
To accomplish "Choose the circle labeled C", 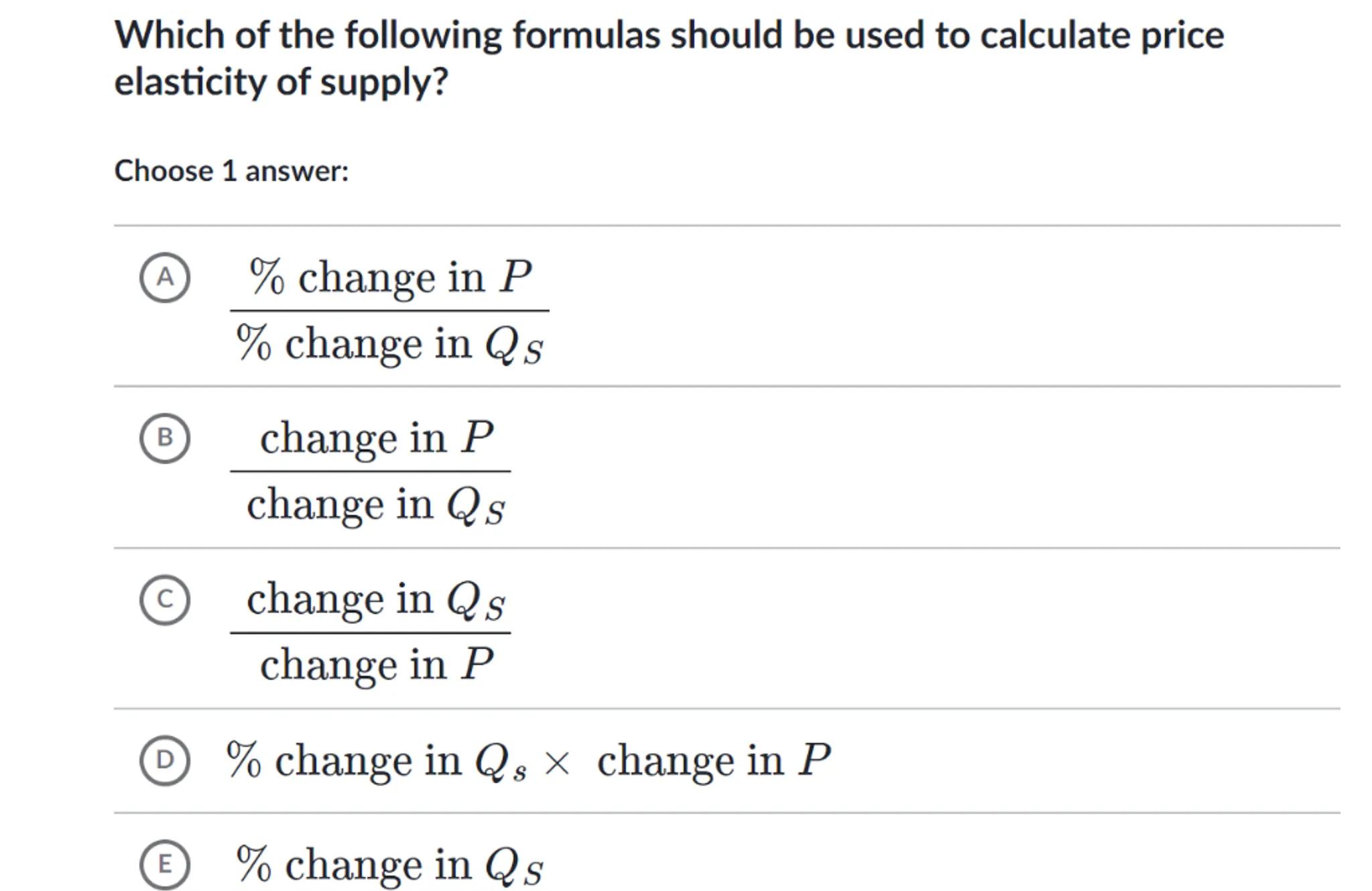I will click(165, 599).
